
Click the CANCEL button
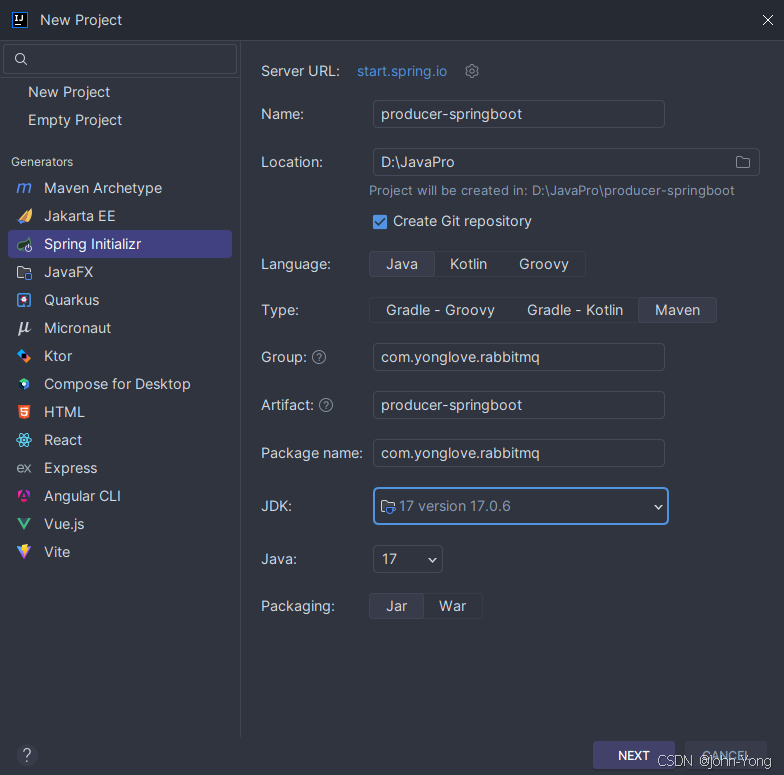point(726,755)
